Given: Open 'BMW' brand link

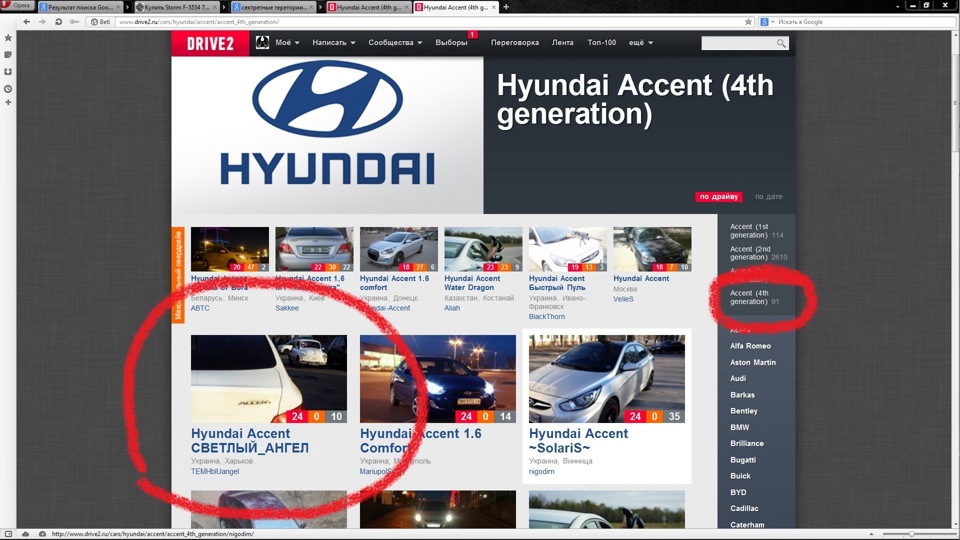Looking at the screenshot, I should pos(739,427).
